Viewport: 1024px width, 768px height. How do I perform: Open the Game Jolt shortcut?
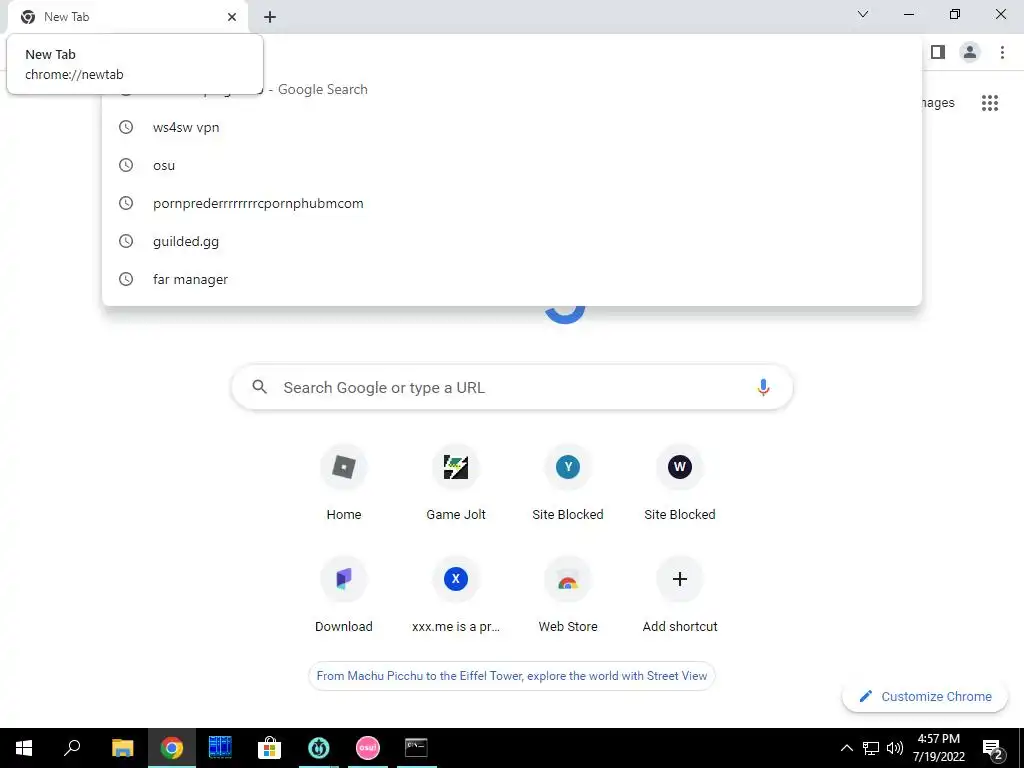[456, 483]
